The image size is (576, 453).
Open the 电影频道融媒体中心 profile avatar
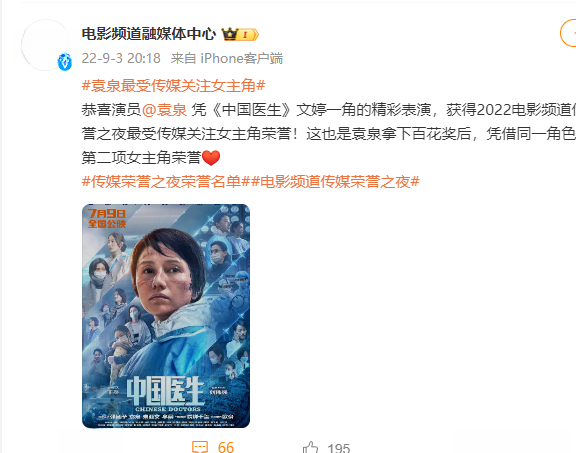click(45, 44)
